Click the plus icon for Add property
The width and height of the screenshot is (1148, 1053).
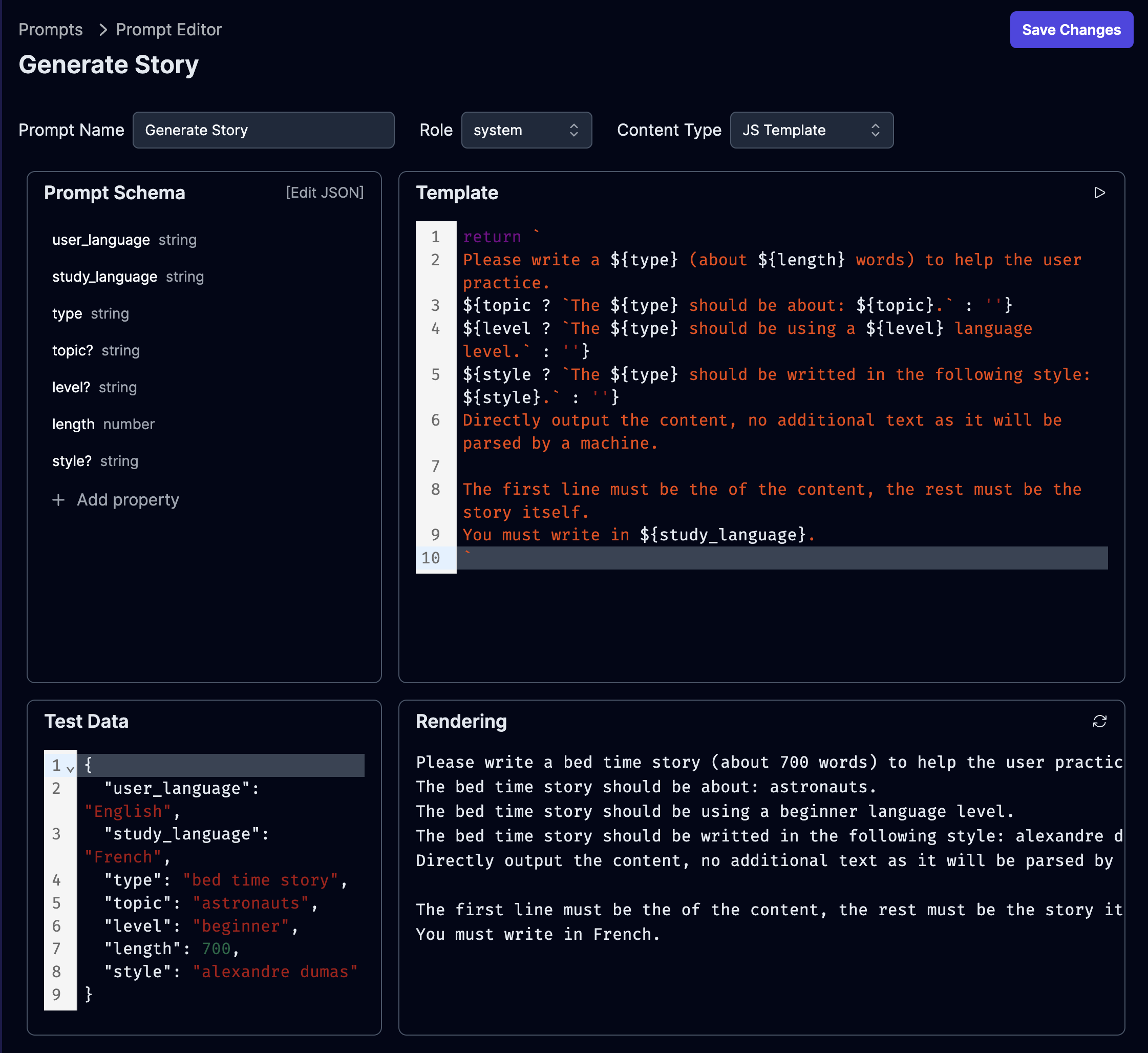58,500
